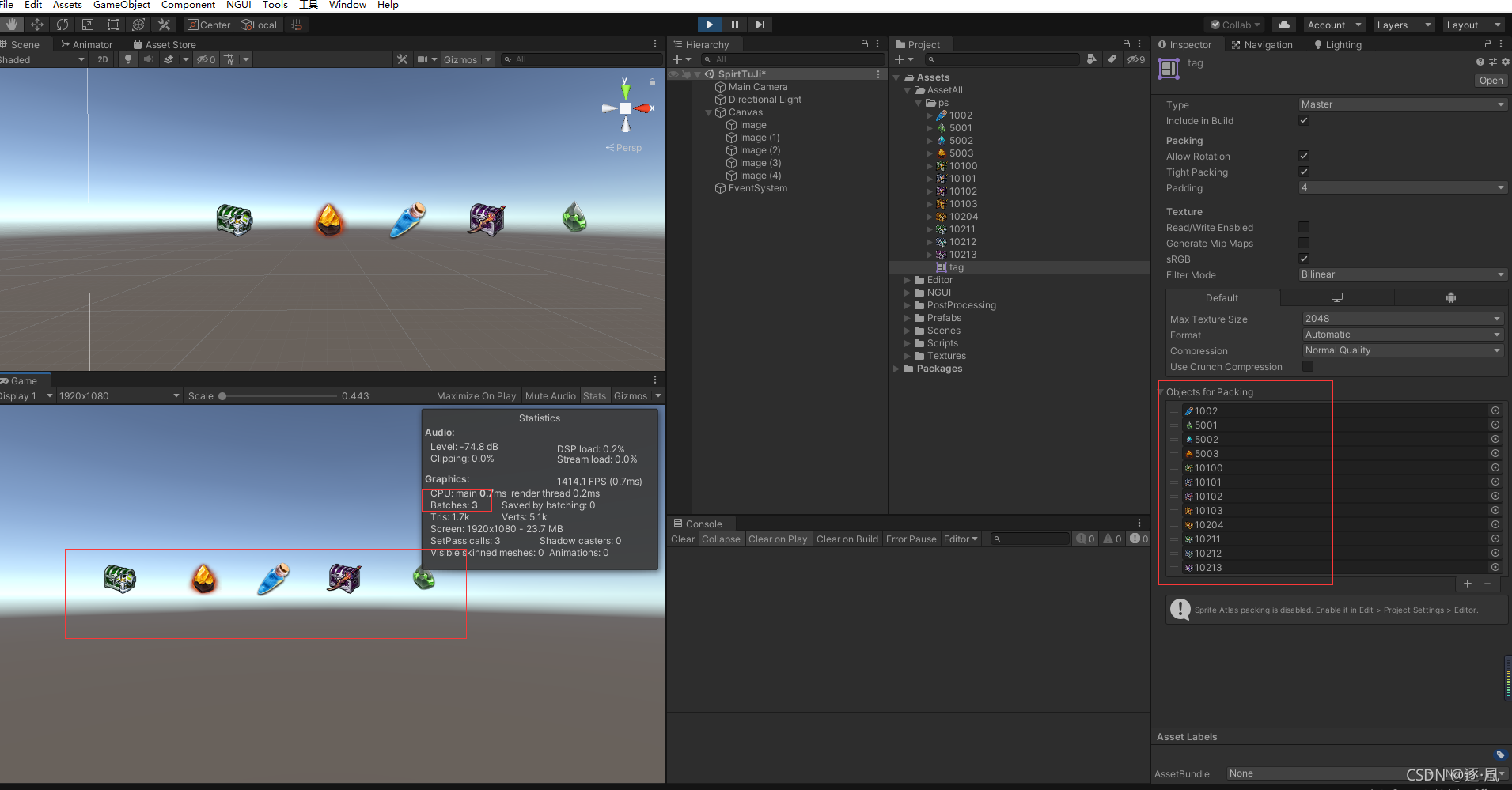Enable Use Crunch Compression checkbox

[x=1308, y=366]
